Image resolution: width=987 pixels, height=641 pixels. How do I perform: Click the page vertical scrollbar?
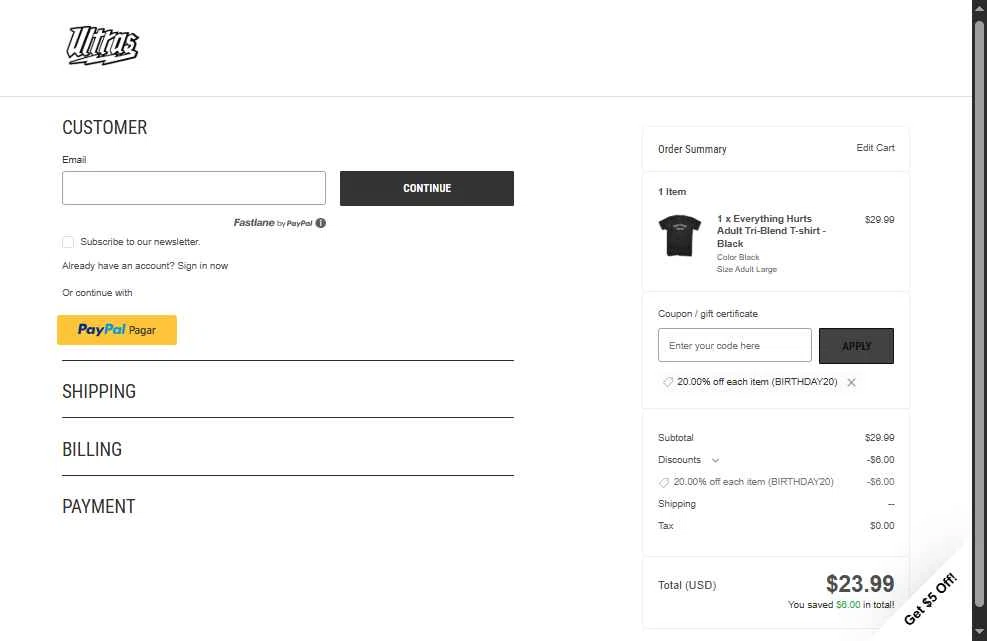click(979, 315)
